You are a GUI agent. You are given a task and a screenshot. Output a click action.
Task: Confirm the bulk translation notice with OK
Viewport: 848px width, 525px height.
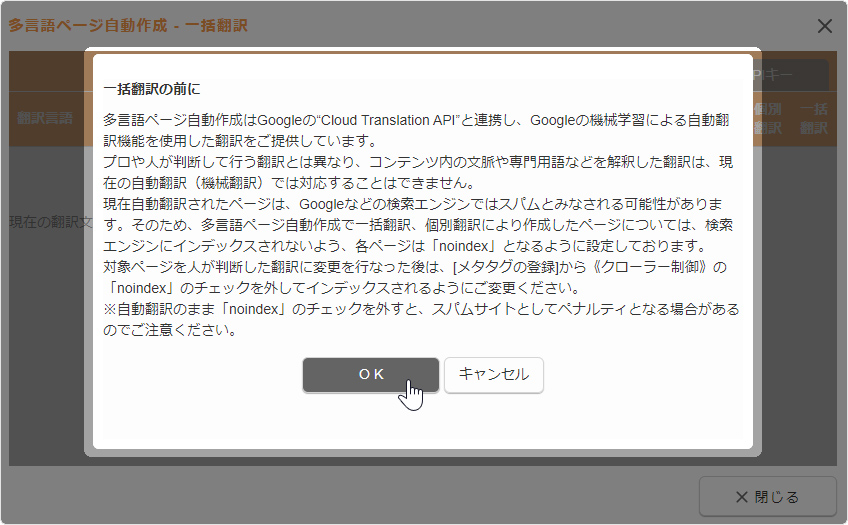[371, 375]
